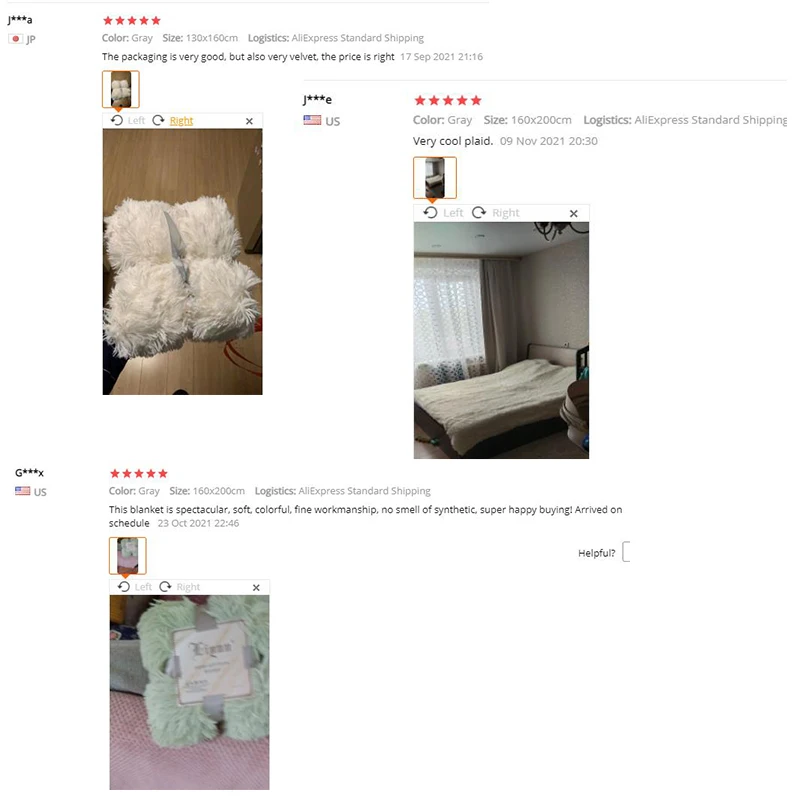
Task: Open the enlarged bedroom image
Action: [x=501, y=340]
